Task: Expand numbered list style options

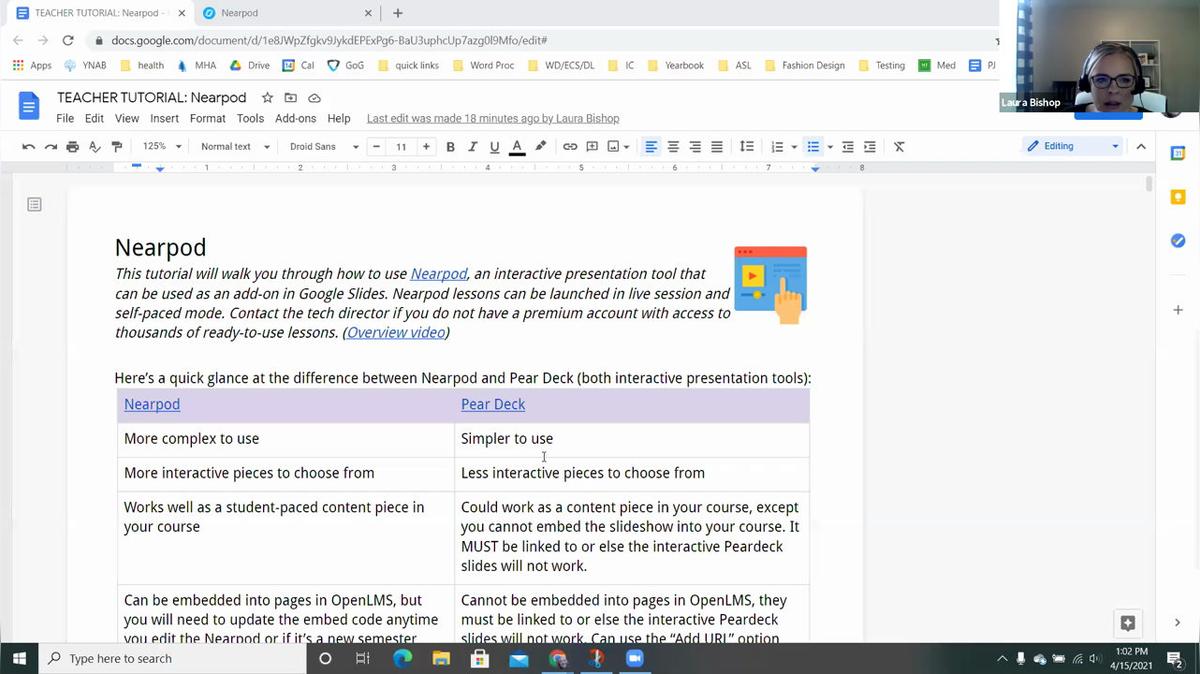Action: pos(794,147)
